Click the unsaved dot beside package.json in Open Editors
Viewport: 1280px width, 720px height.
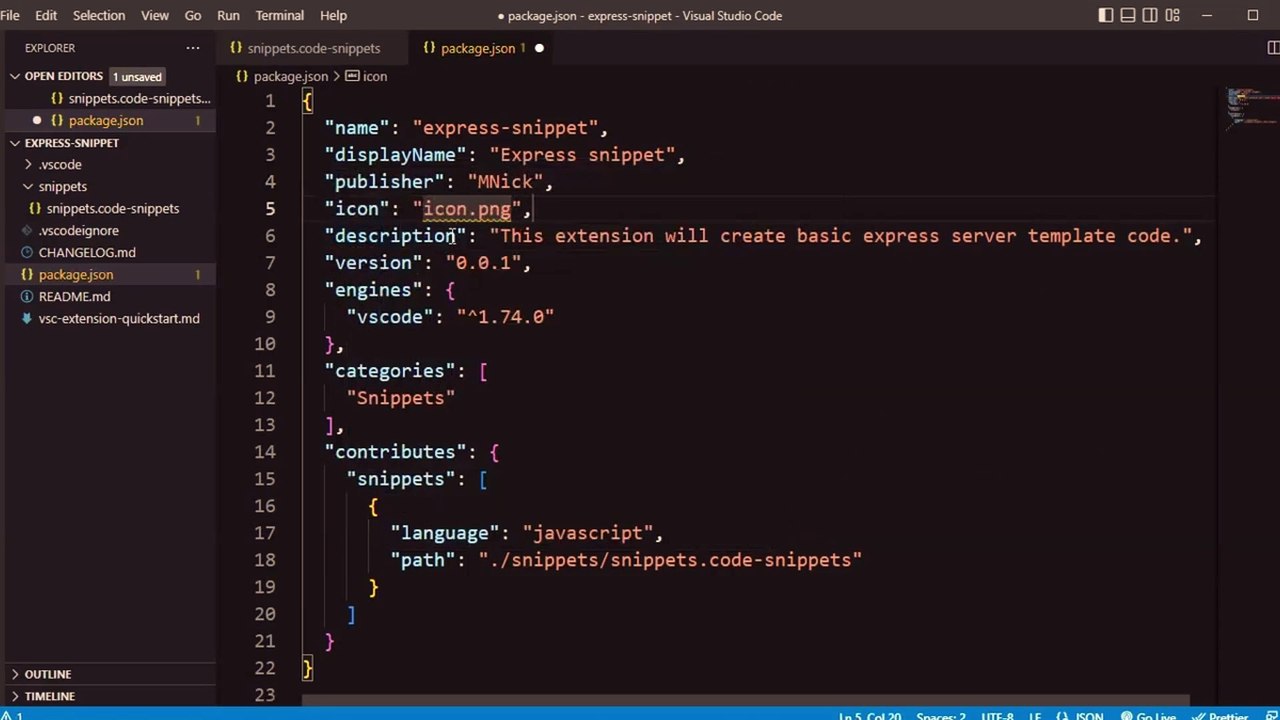click(x=37, y=120)
